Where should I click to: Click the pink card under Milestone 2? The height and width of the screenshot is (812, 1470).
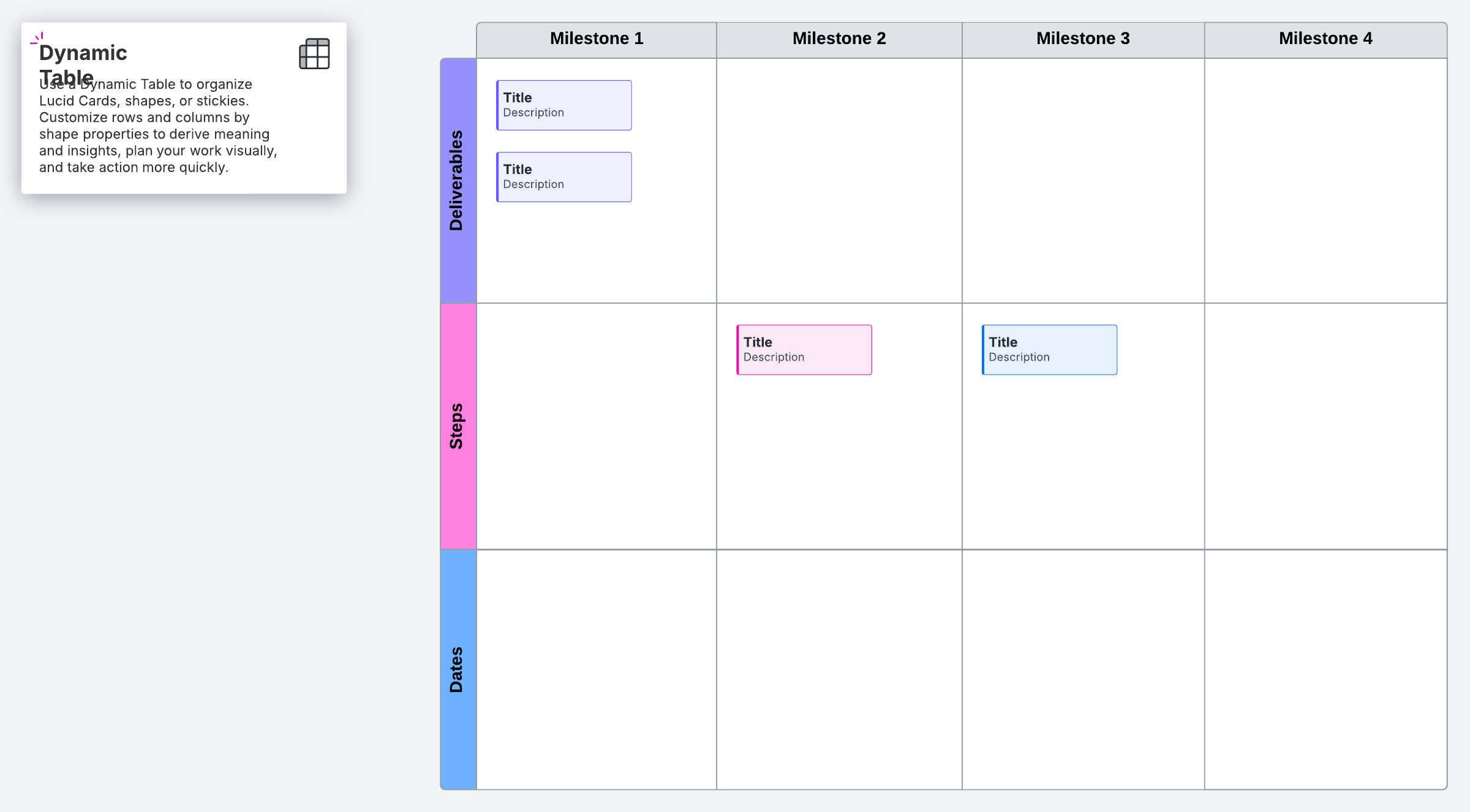[x=804, y=350]
